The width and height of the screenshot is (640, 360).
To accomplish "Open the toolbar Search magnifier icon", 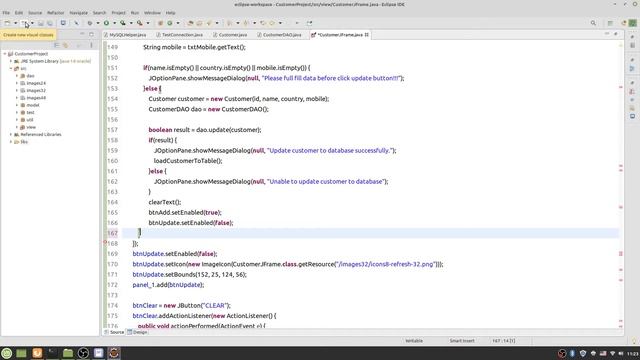I will point(593,23).
